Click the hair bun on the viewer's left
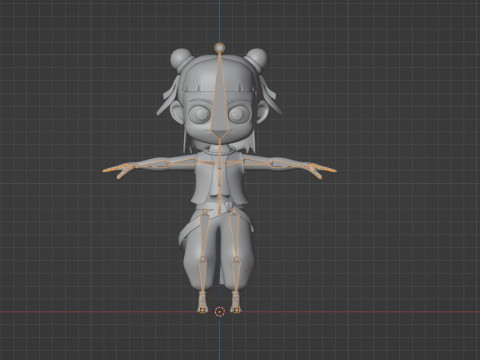Viewport: 480px width, 360px height. pyautogui.click(x=182, y=59)
